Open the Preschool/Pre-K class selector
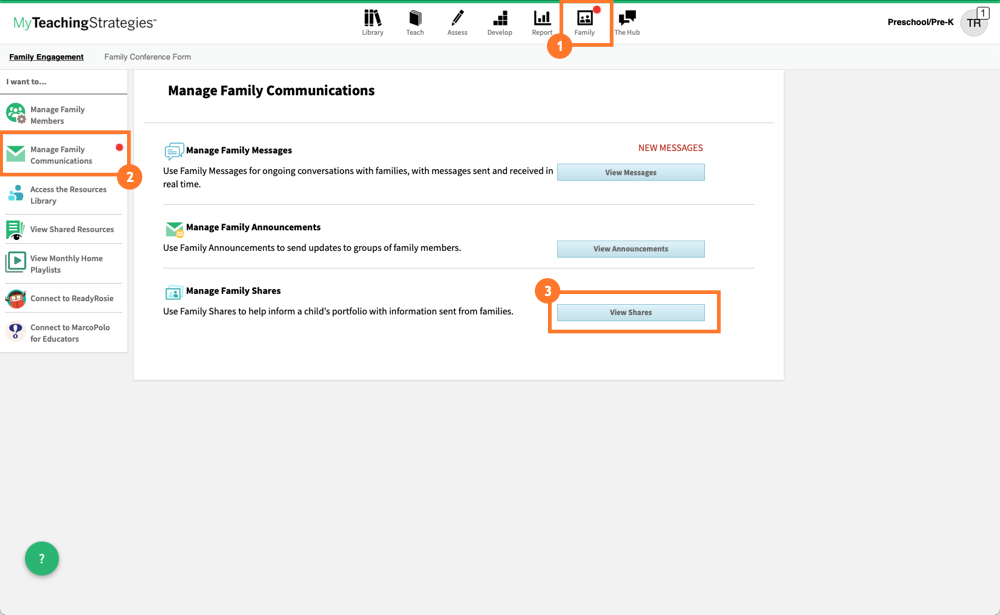The image size is (1000, 615). coord(919,21)
